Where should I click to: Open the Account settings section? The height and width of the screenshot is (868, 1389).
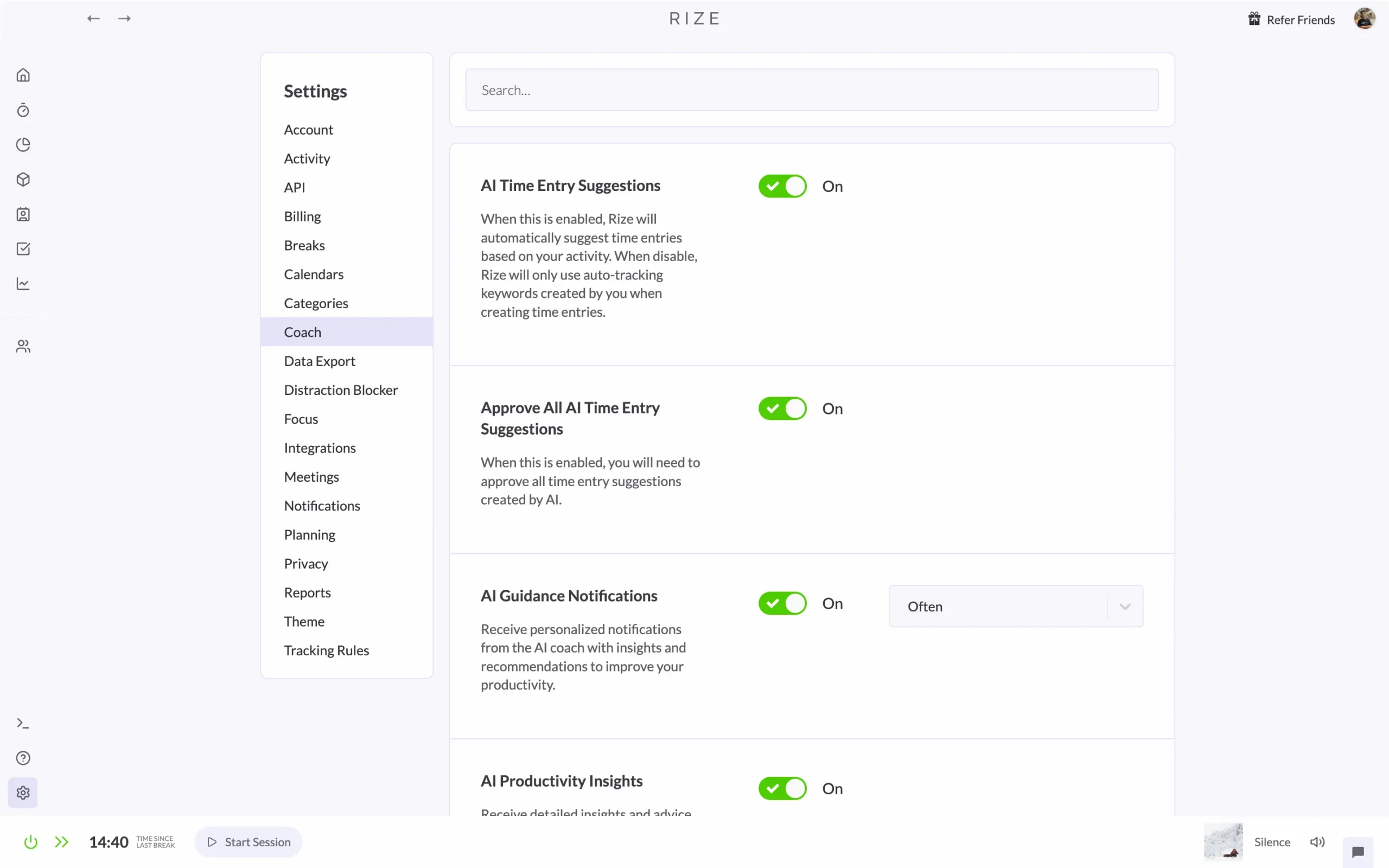(347, 130)
